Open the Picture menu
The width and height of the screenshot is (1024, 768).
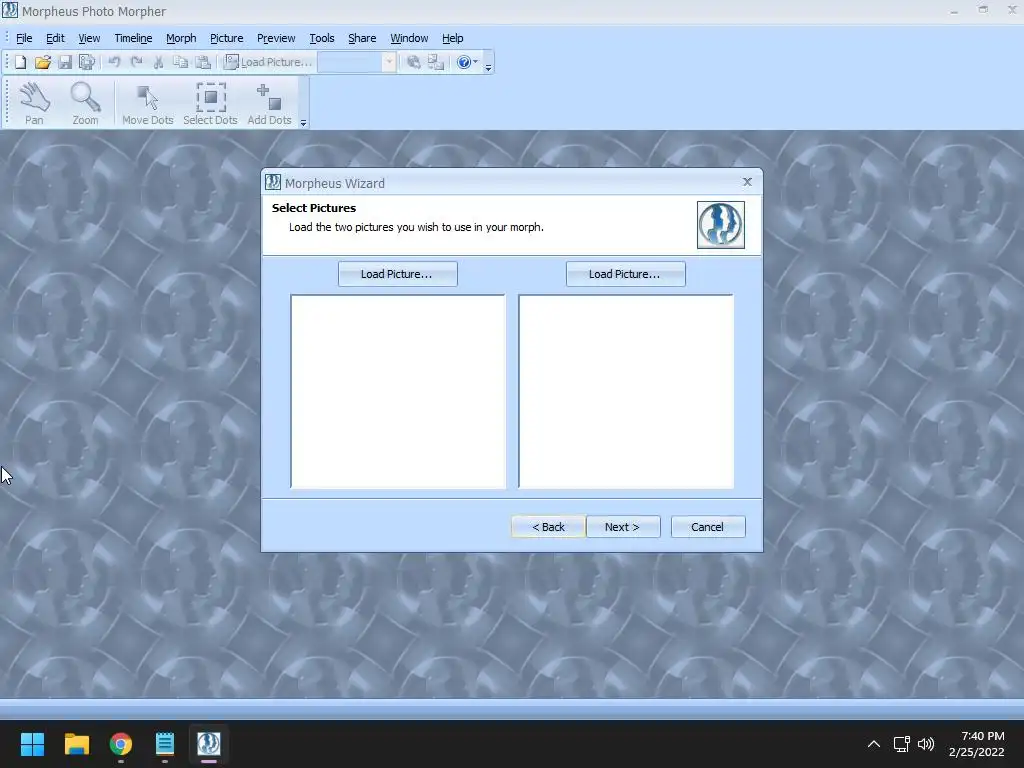coord(227,38)
